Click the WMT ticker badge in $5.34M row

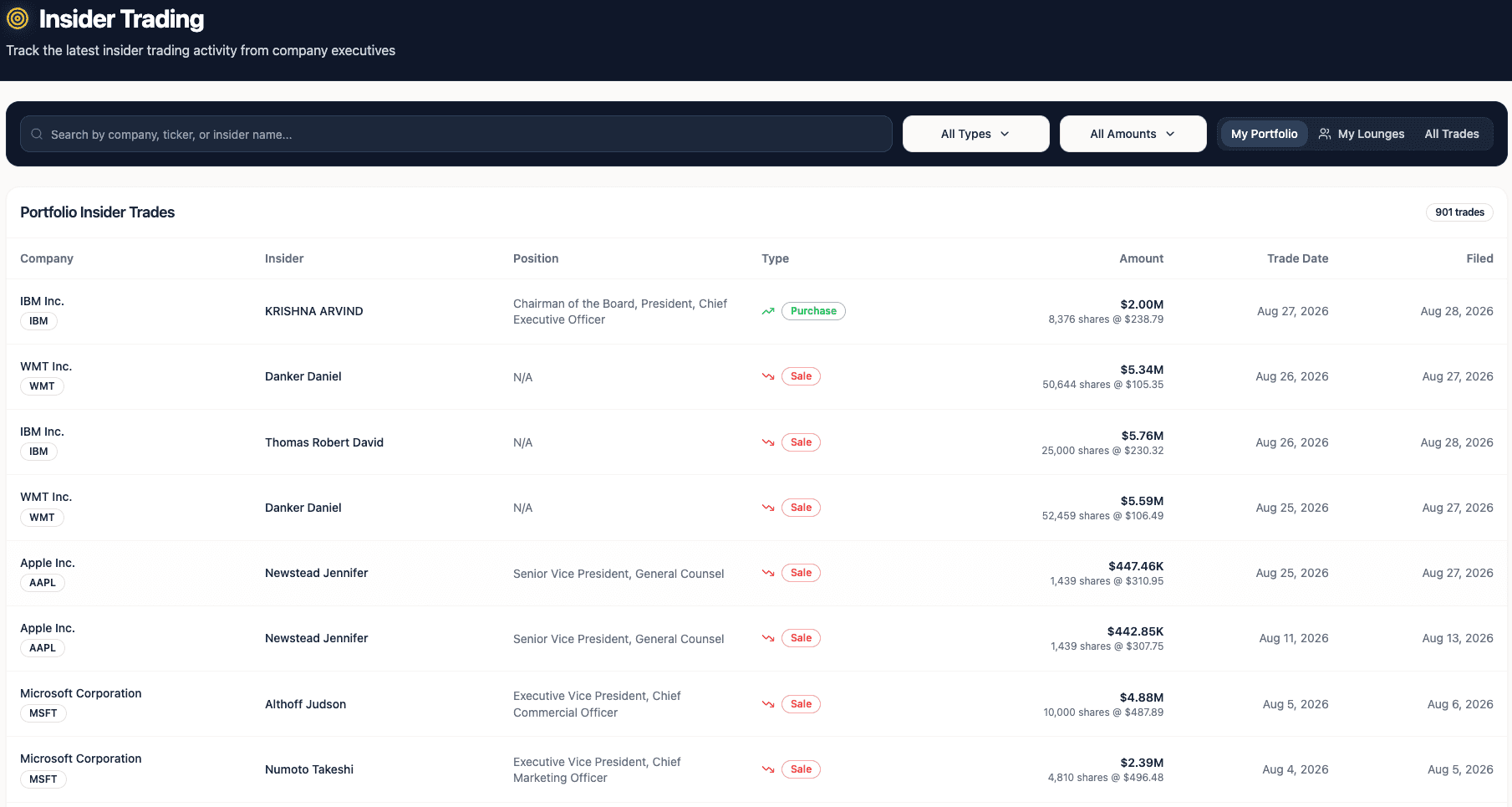[x=42, y=386]
